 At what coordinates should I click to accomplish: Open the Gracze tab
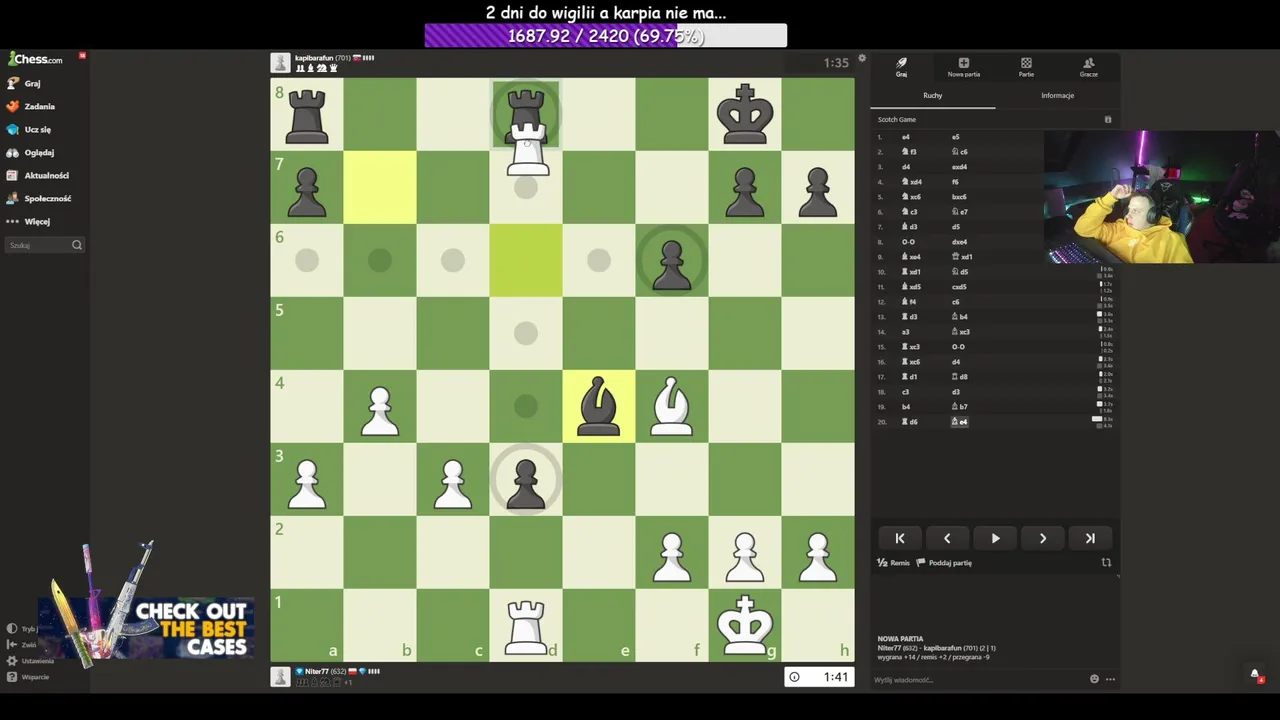[1089, 67]
